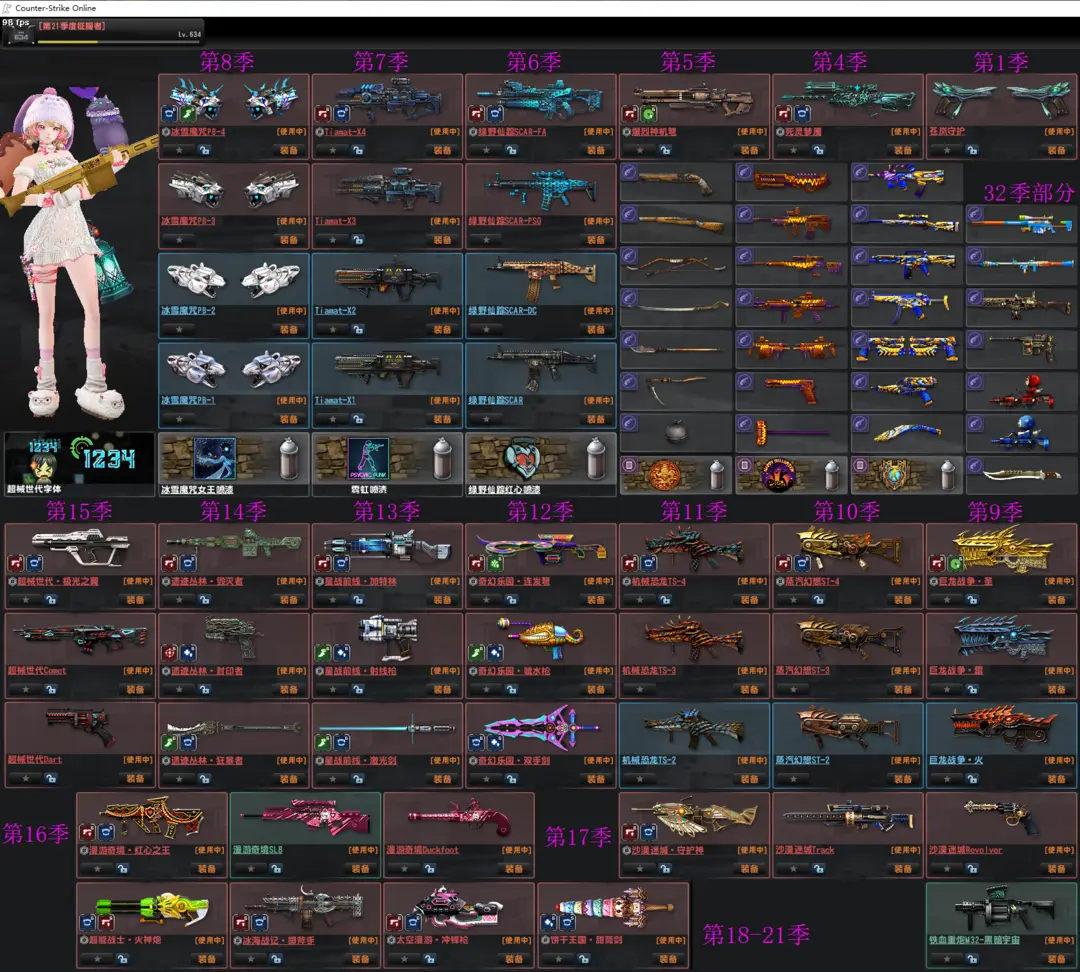1080x972 pixels.
Task: Toggle the lock icon on 巨龙战争·火 card
Action: 973,779
